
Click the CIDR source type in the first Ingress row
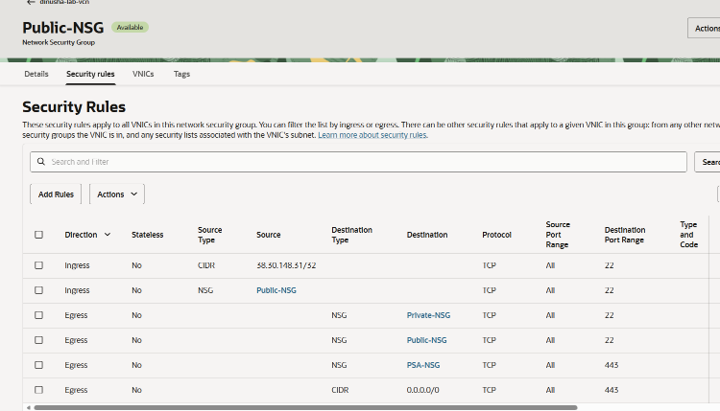(x=206, y=265)
